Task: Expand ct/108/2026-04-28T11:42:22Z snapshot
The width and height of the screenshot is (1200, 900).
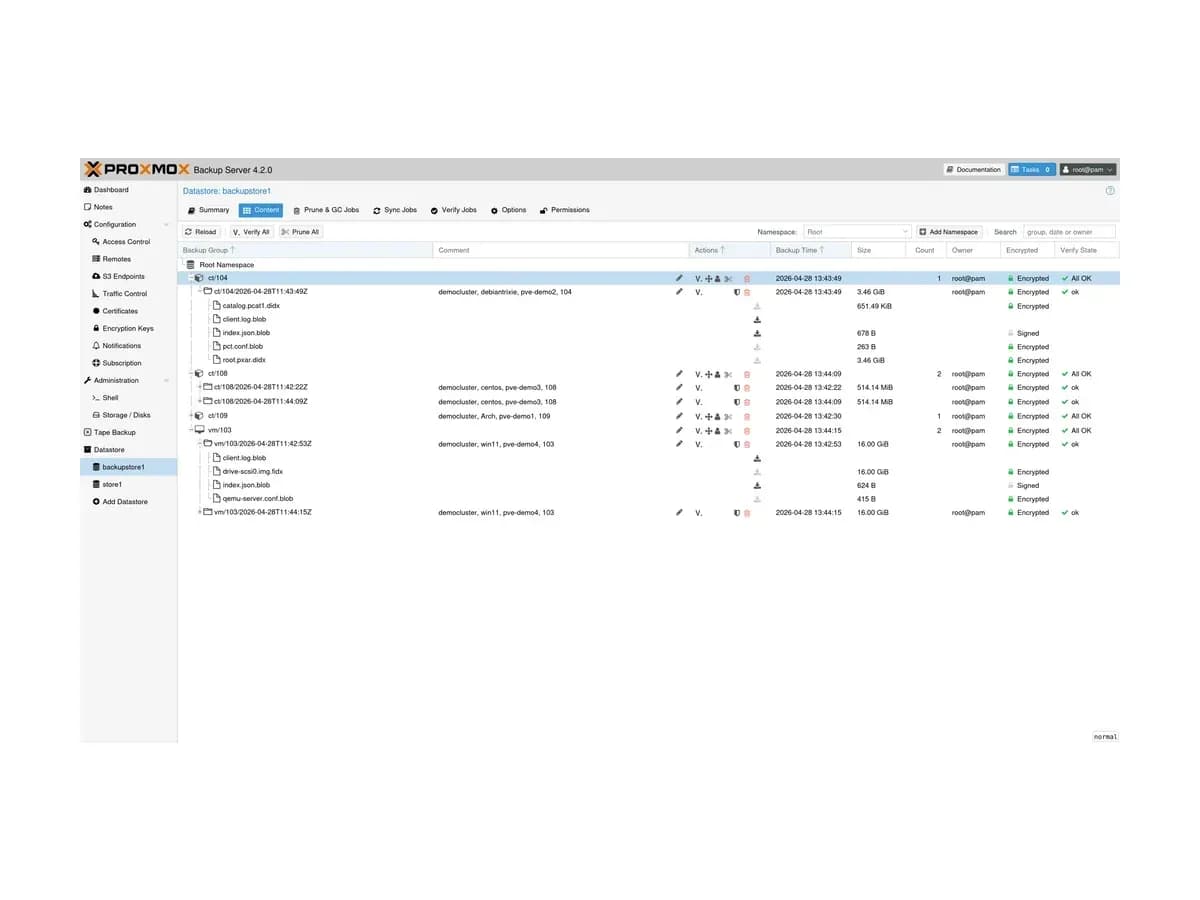Action: click(199, 387)
